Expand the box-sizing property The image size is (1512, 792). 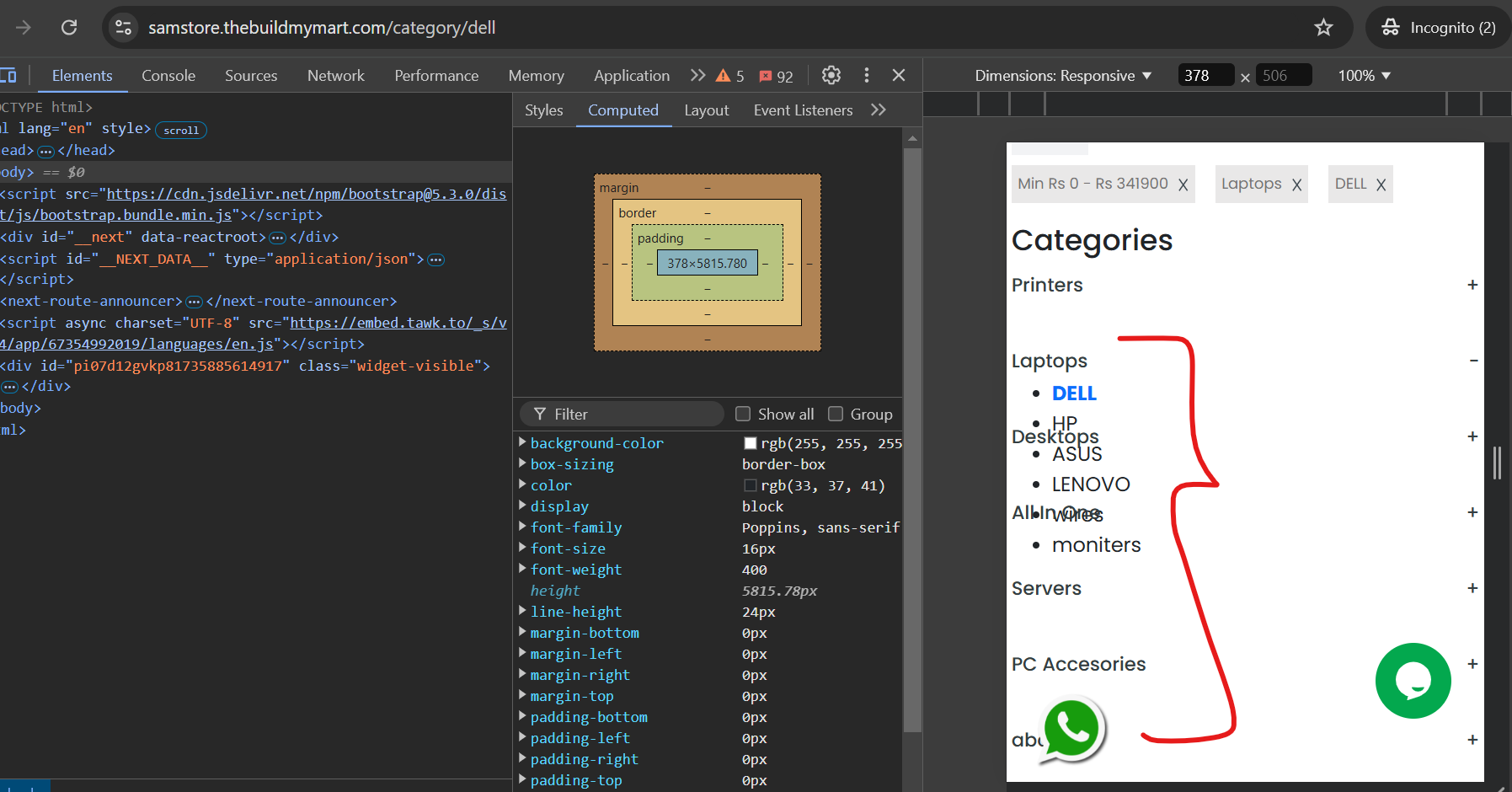(x=522, y=463)
